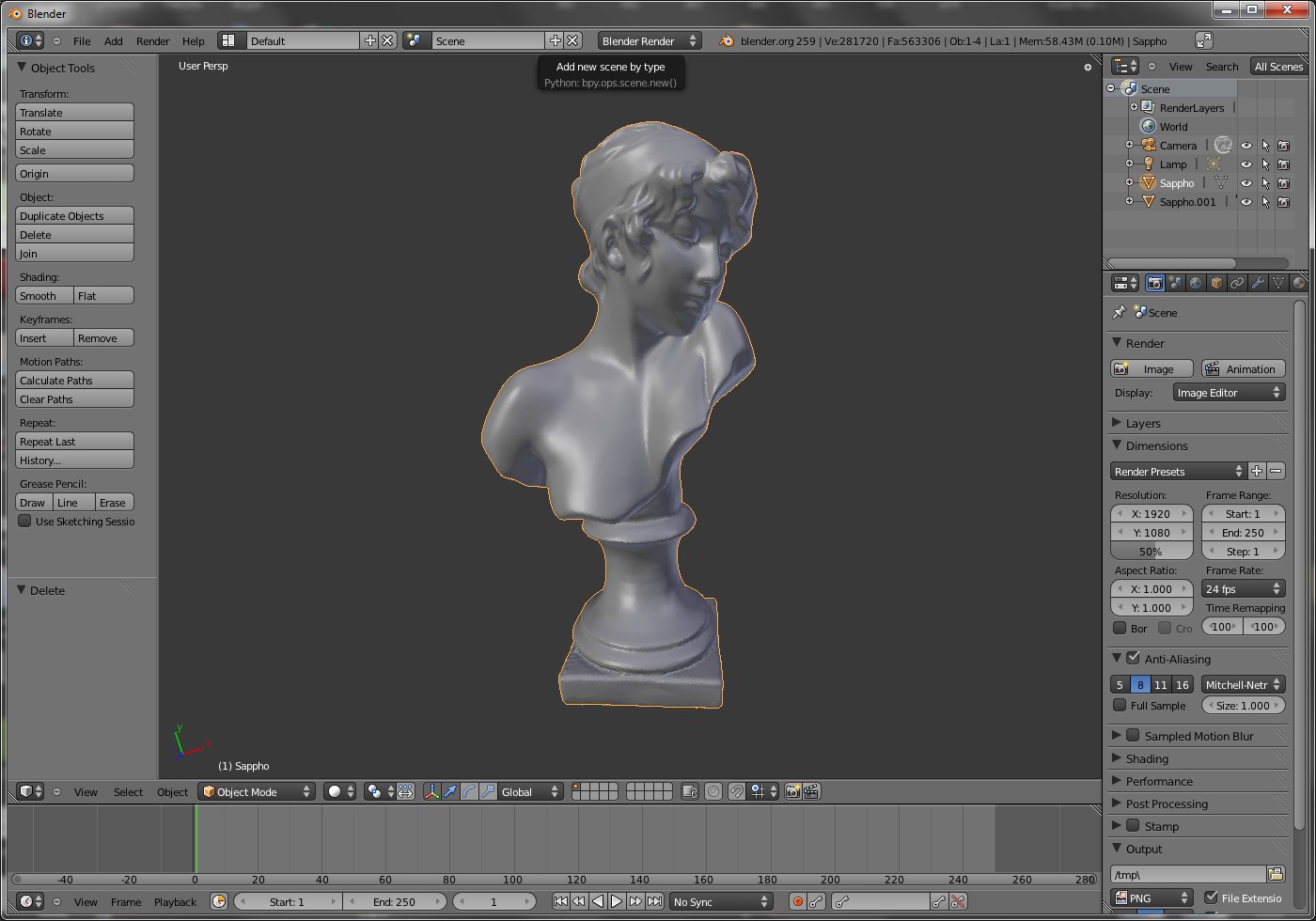Image resolution: width=1316 pixels, height=921 pixels.
Task: Click the OpenGL render animation clapper icon
Action: pyautogui.click(x=811, y=791)
